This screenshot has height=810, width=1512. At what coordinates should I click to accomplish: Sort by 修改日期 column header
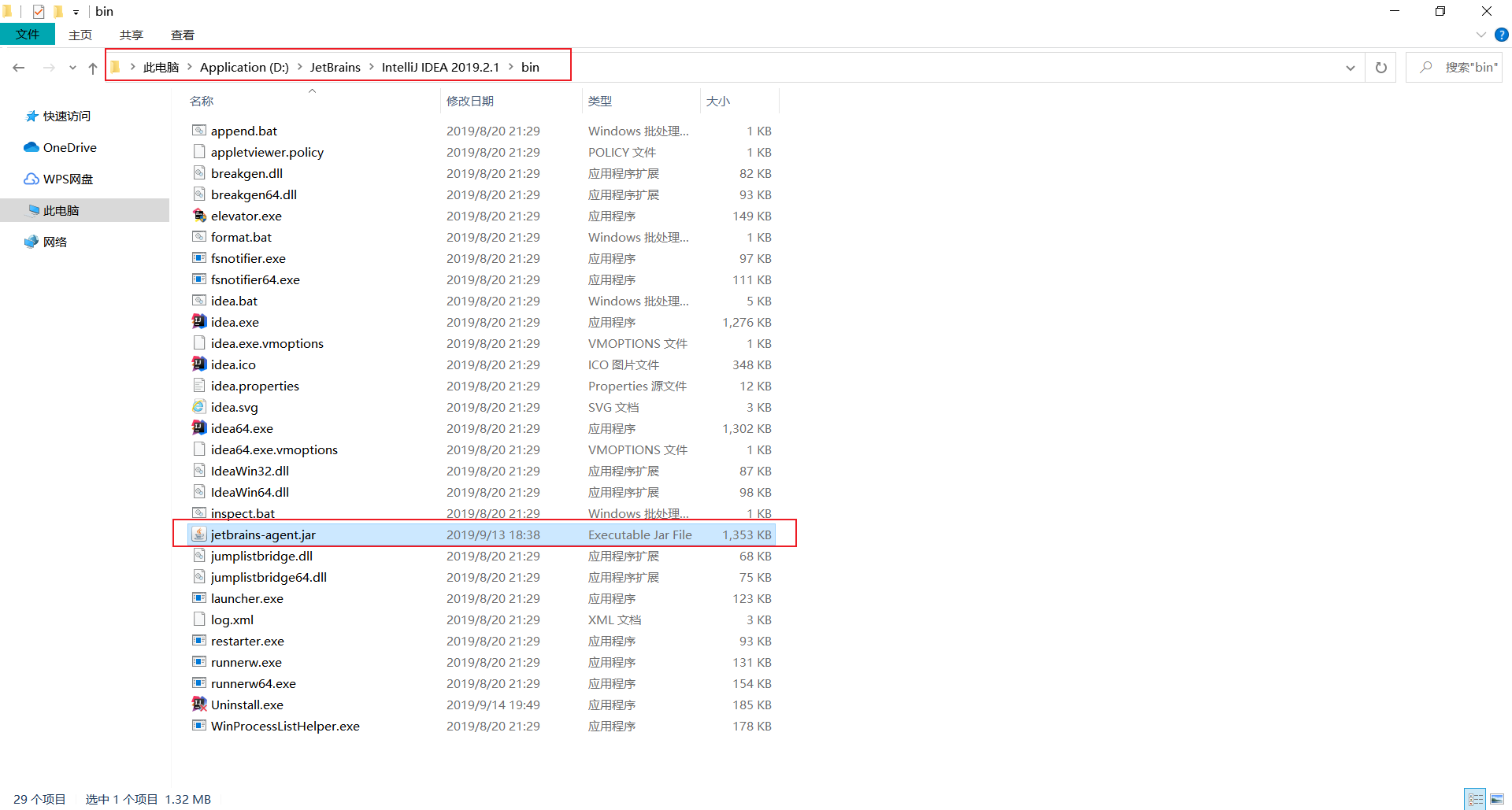(470, 101)
